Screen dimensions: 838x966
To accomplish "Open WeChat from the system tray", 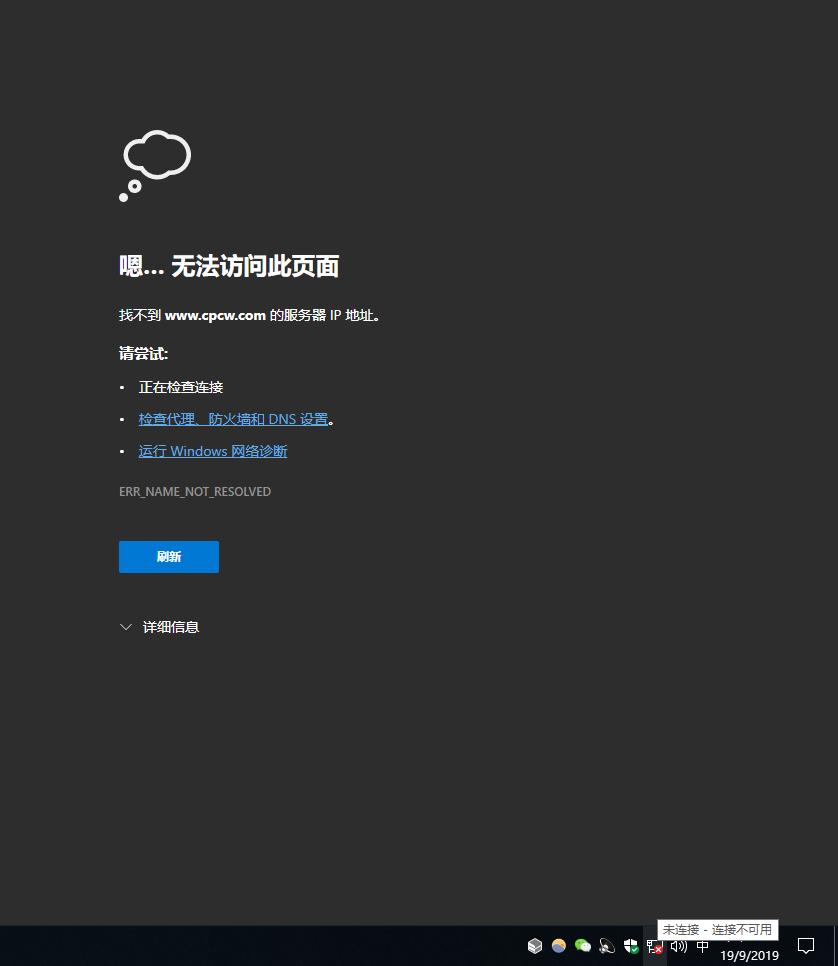I will point(583,945).
